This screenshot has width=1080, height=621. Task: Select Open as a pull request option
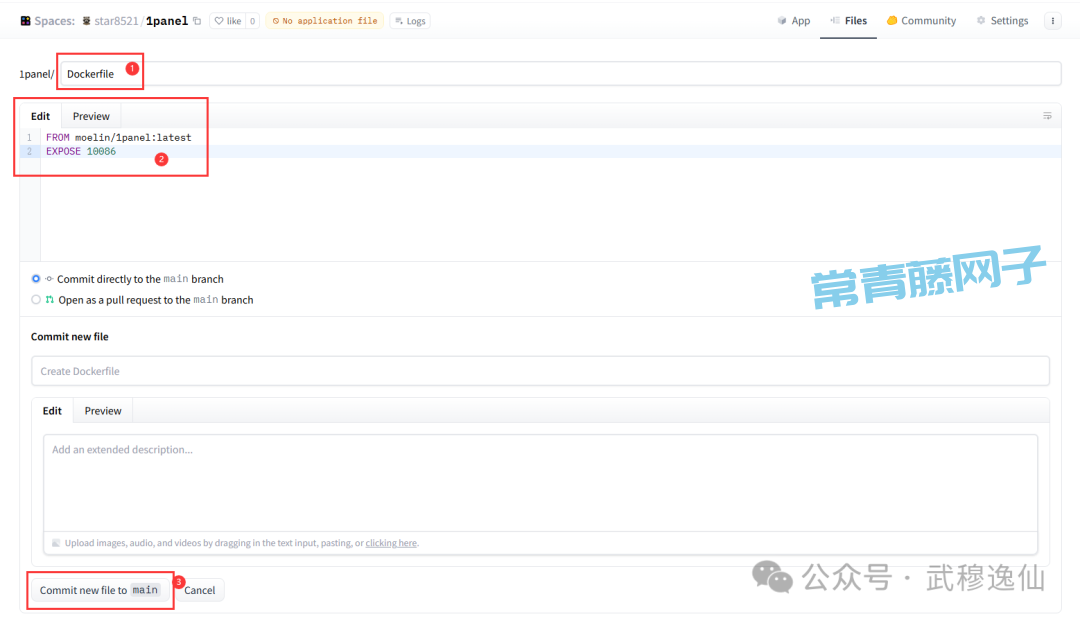click(36, 299)
